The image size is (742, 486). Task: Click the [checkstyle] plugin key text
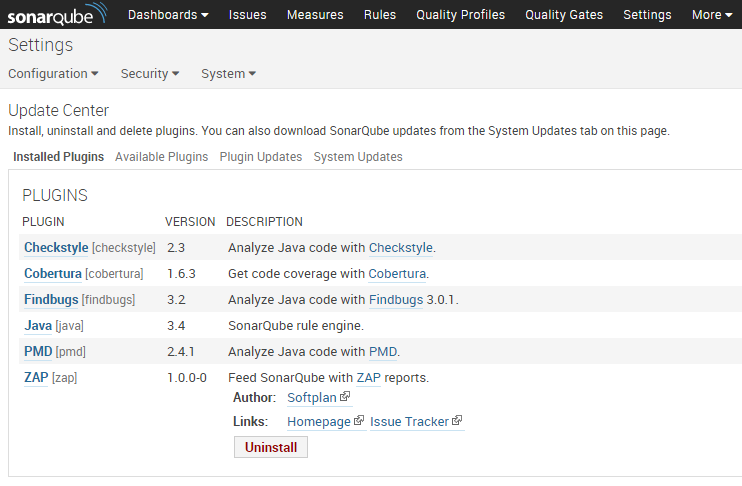click(x=124, y=248)
